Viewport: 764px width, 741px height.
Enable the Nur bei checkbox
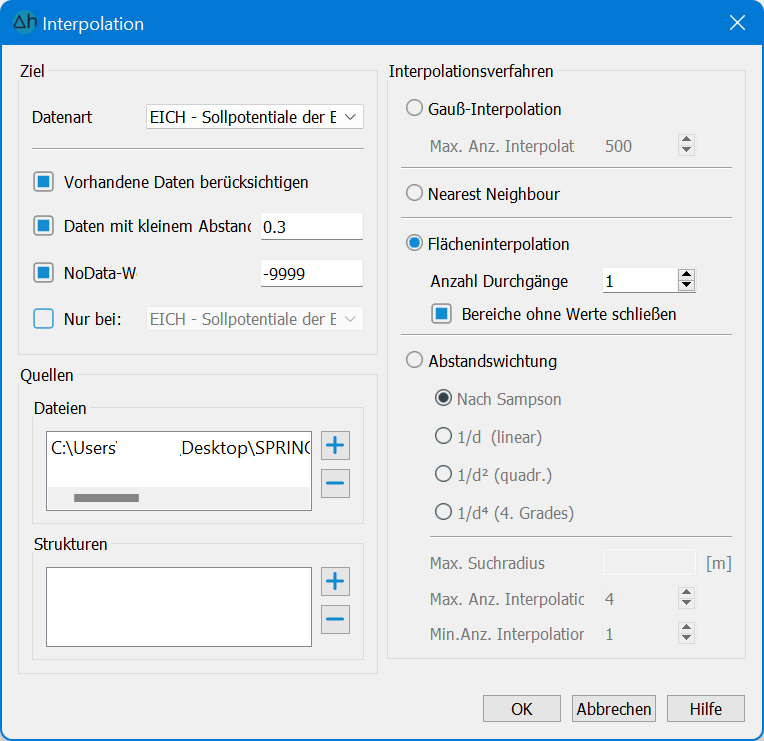[x=43, y=319]
